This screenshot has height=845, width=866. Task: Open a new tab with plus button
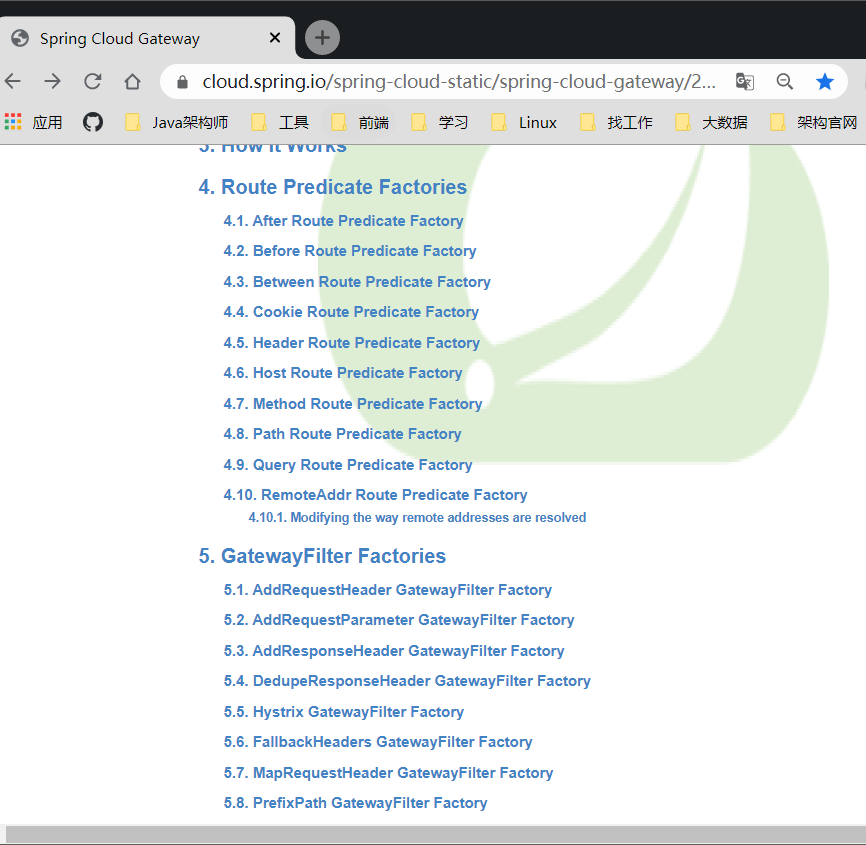click(x=323, y=38)
